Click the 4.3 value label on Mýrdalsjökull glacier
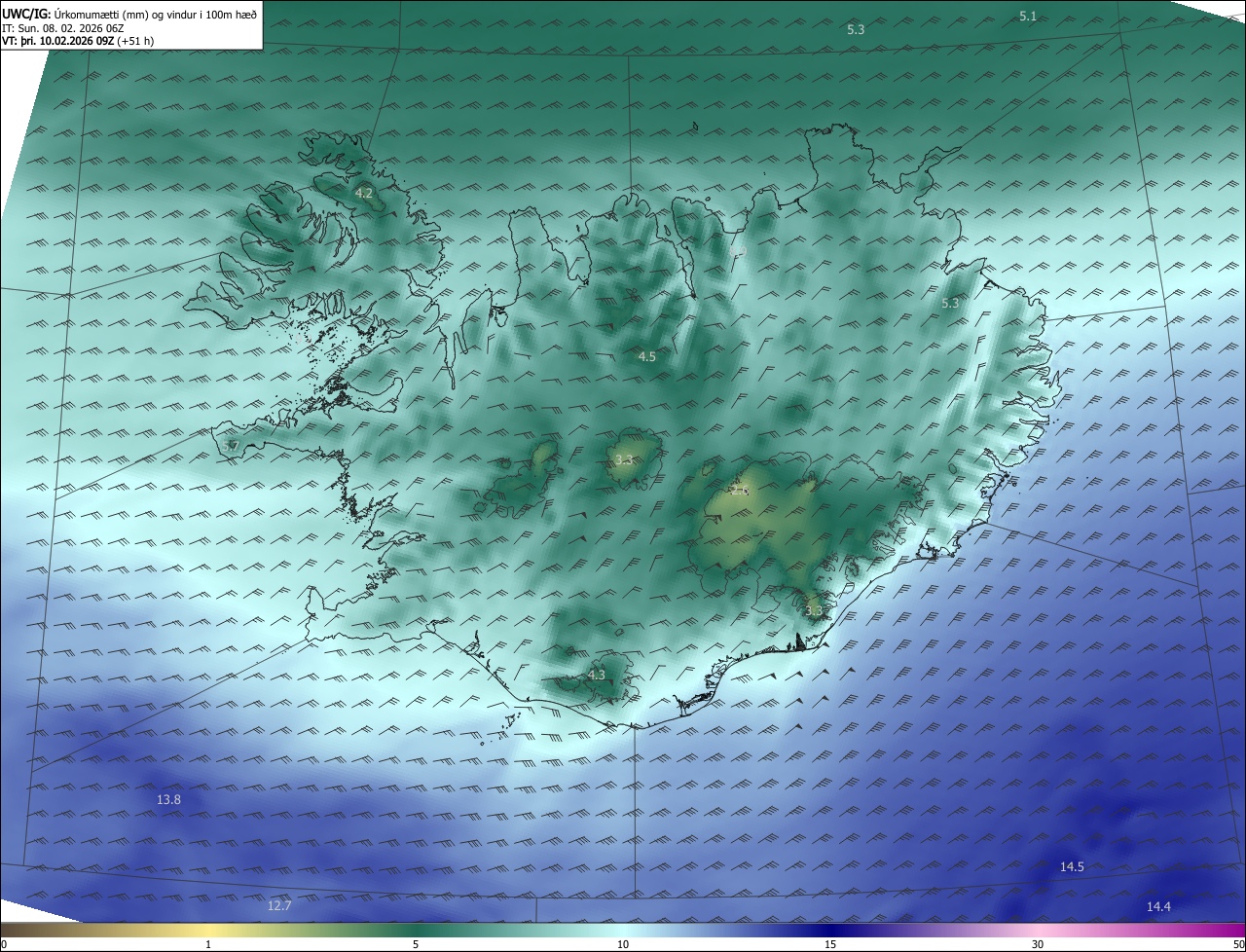 (x=596, y=675)
